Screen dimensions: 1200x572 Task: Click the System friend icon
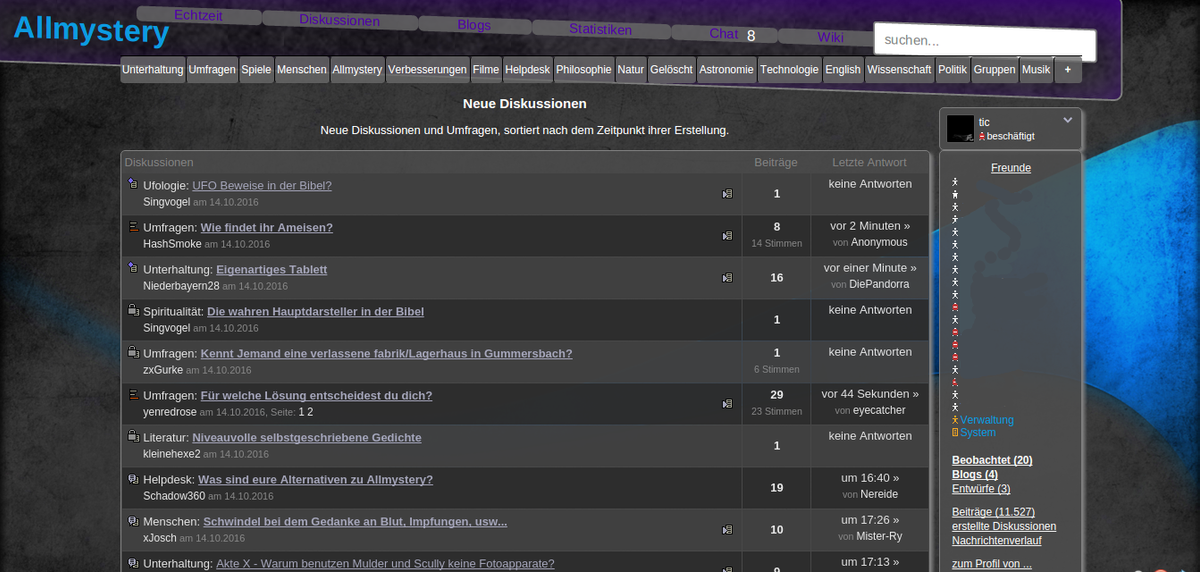tap(955, 433)
